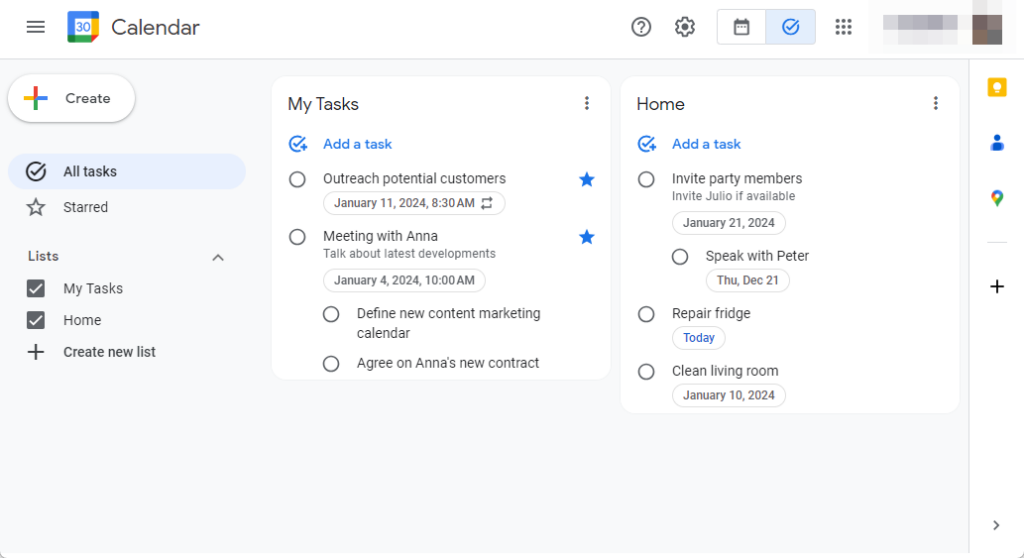Open the Google apps grid
Image resolution: width=1024 pixels, height=558 pixels.
tap(844, 27)
